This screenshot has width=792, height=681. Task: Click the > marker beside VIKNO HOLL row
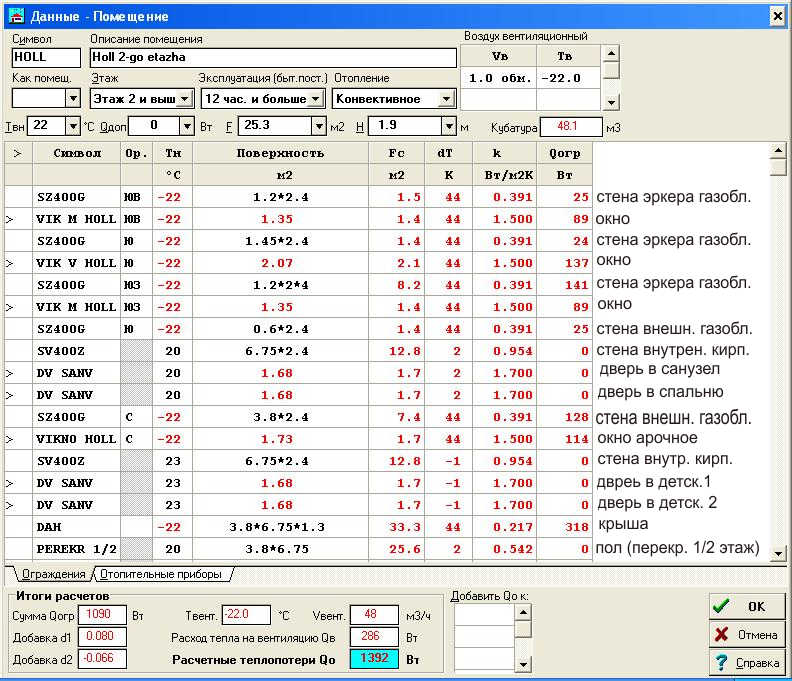point(10,439)
